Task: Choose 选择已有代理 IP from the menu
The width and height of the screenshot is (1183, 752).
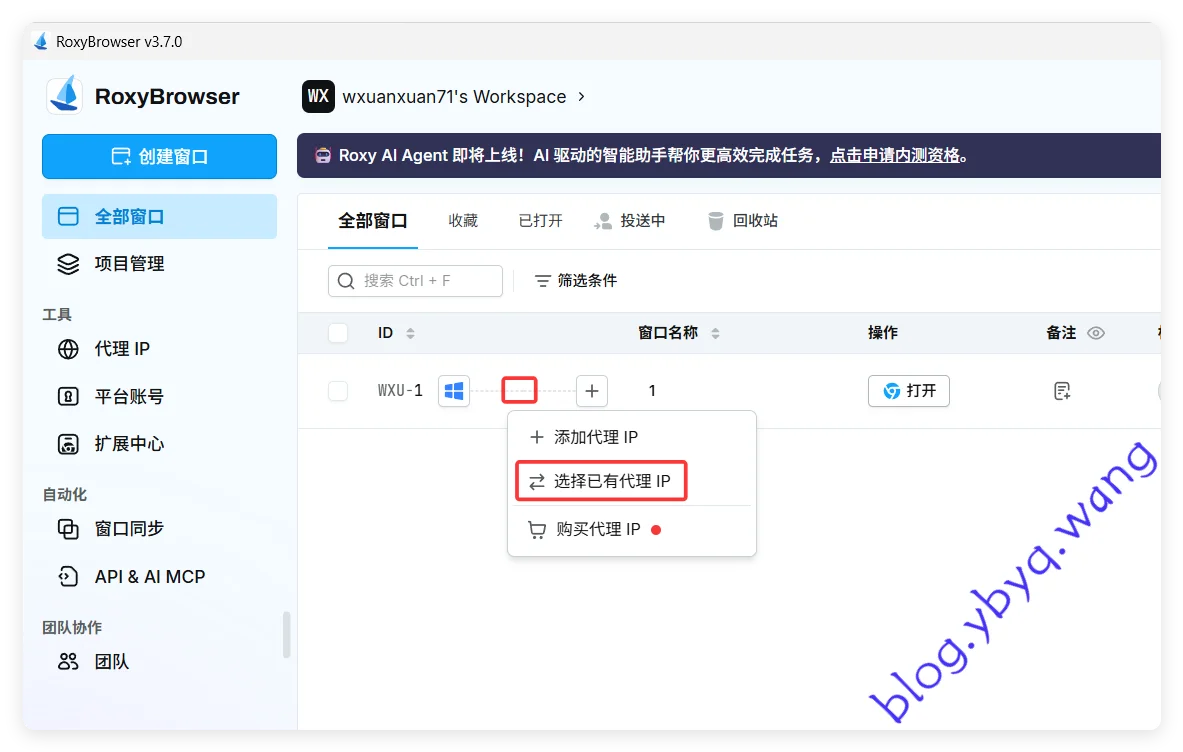Action: tap(611, 481)
